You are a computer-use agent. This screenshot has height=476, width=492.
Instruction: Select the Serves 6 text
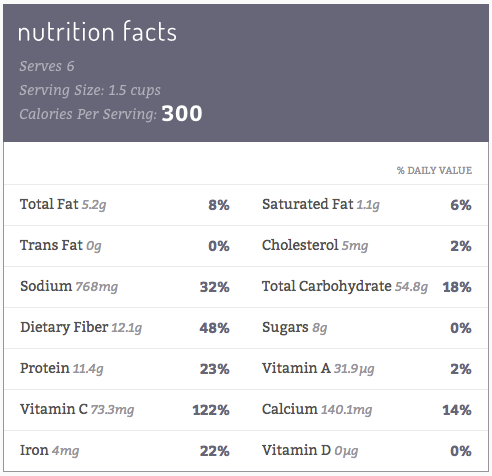47,66
